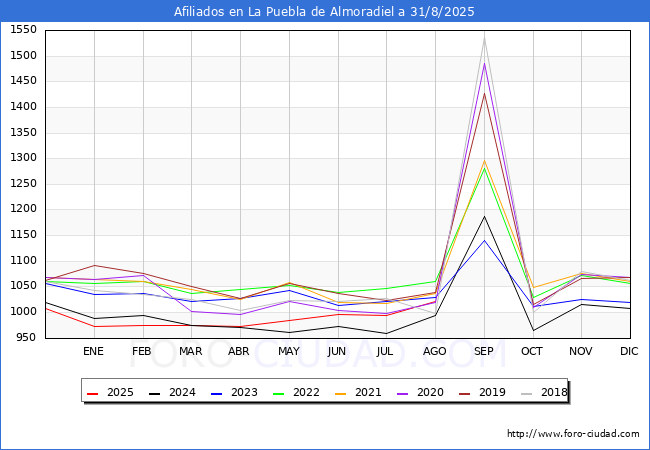Click the NOV month axis label
Screen dimensions: 650x450
click(581, 351)
